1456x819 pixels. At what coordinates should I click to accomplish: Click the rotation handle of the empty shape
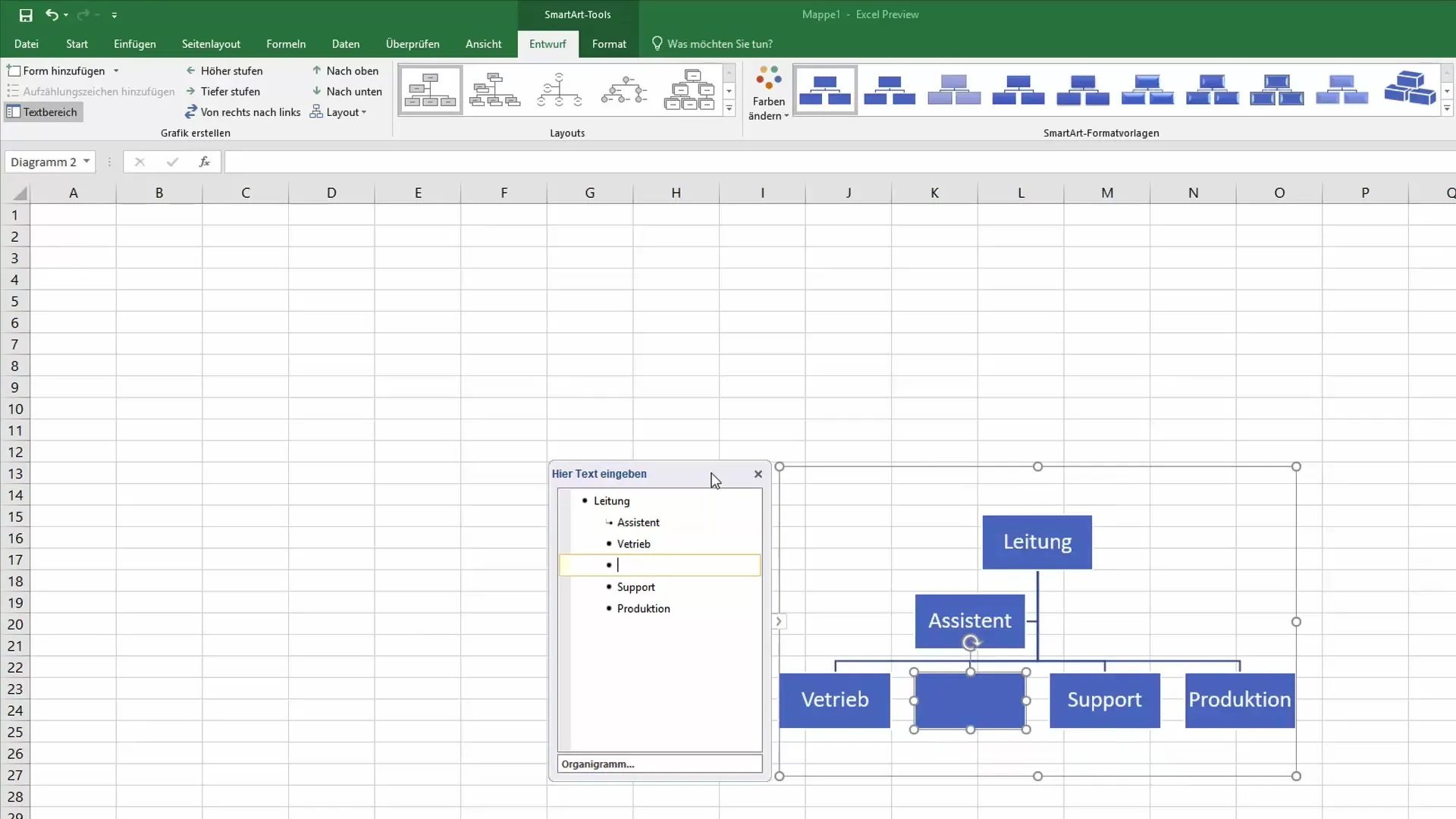pyautogui.click(x=970, y=644)
